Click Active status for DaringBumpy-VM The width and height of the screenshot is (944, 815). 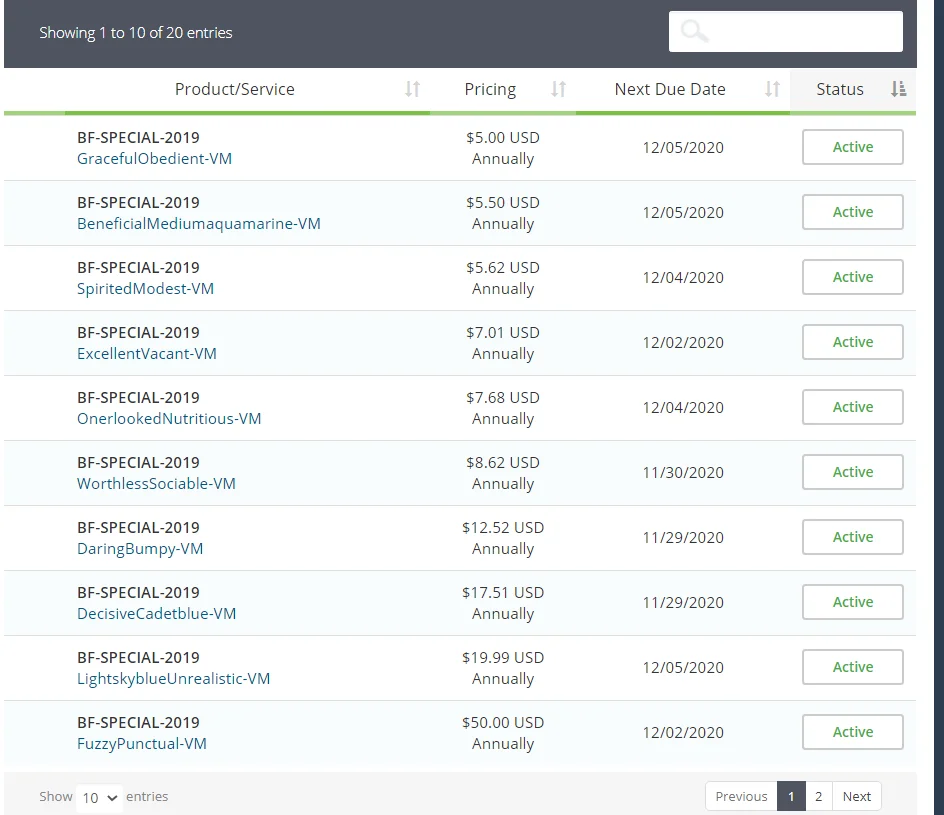point(852,537)
